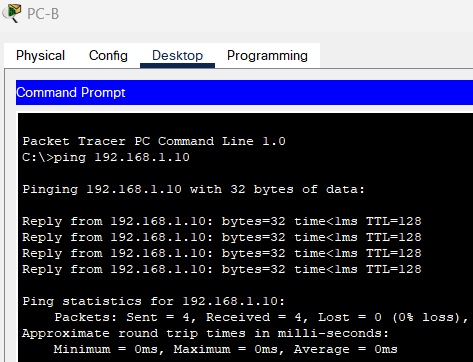Click the last 'Reply from 192.168.1.10' line

click(222, 269)
